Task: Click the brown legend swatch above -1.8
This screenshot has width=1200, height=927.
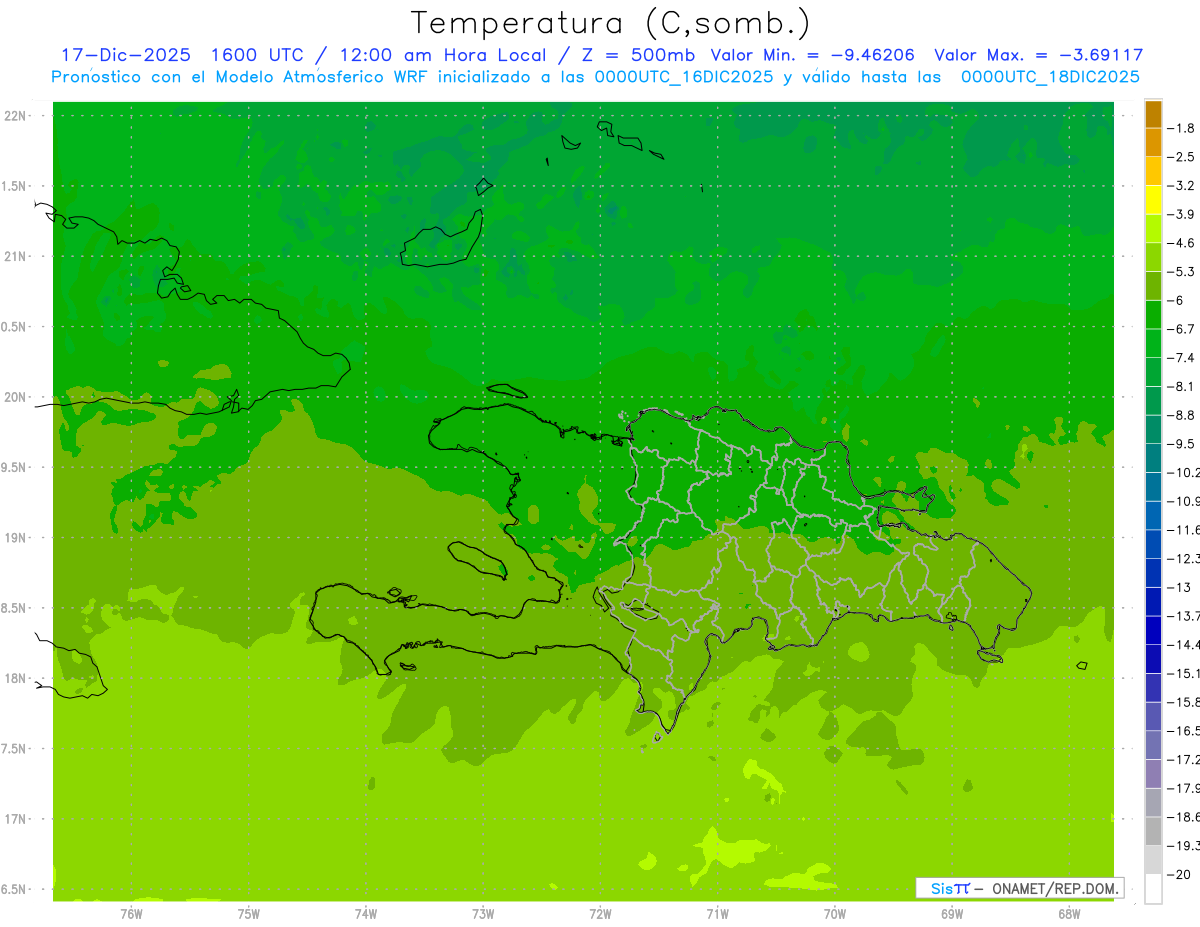Action: [x=1153, y=114]
